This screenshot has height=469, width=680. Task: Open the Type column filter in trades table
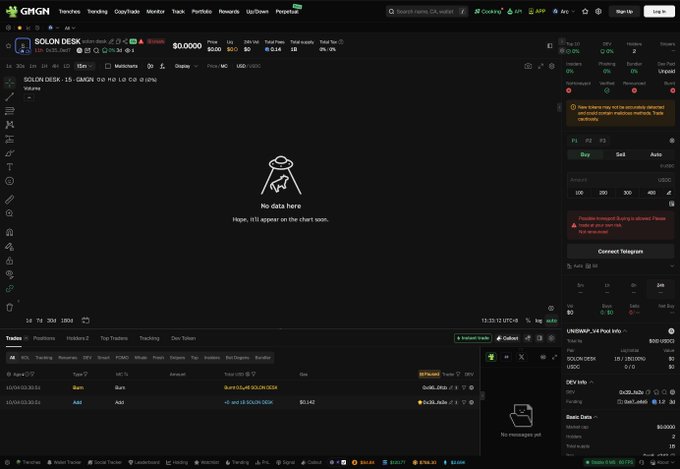point(85,374)
